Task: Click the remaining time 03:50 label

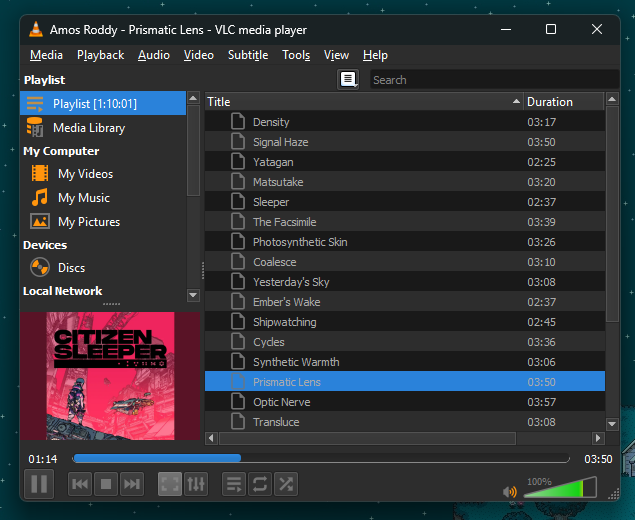Action: 598,459
